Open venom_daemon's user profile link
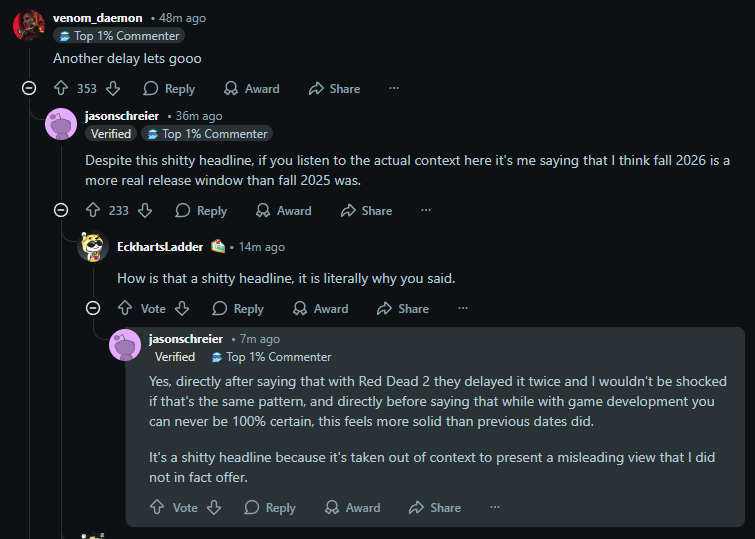 pyautogui.click(x=97, y=18)
